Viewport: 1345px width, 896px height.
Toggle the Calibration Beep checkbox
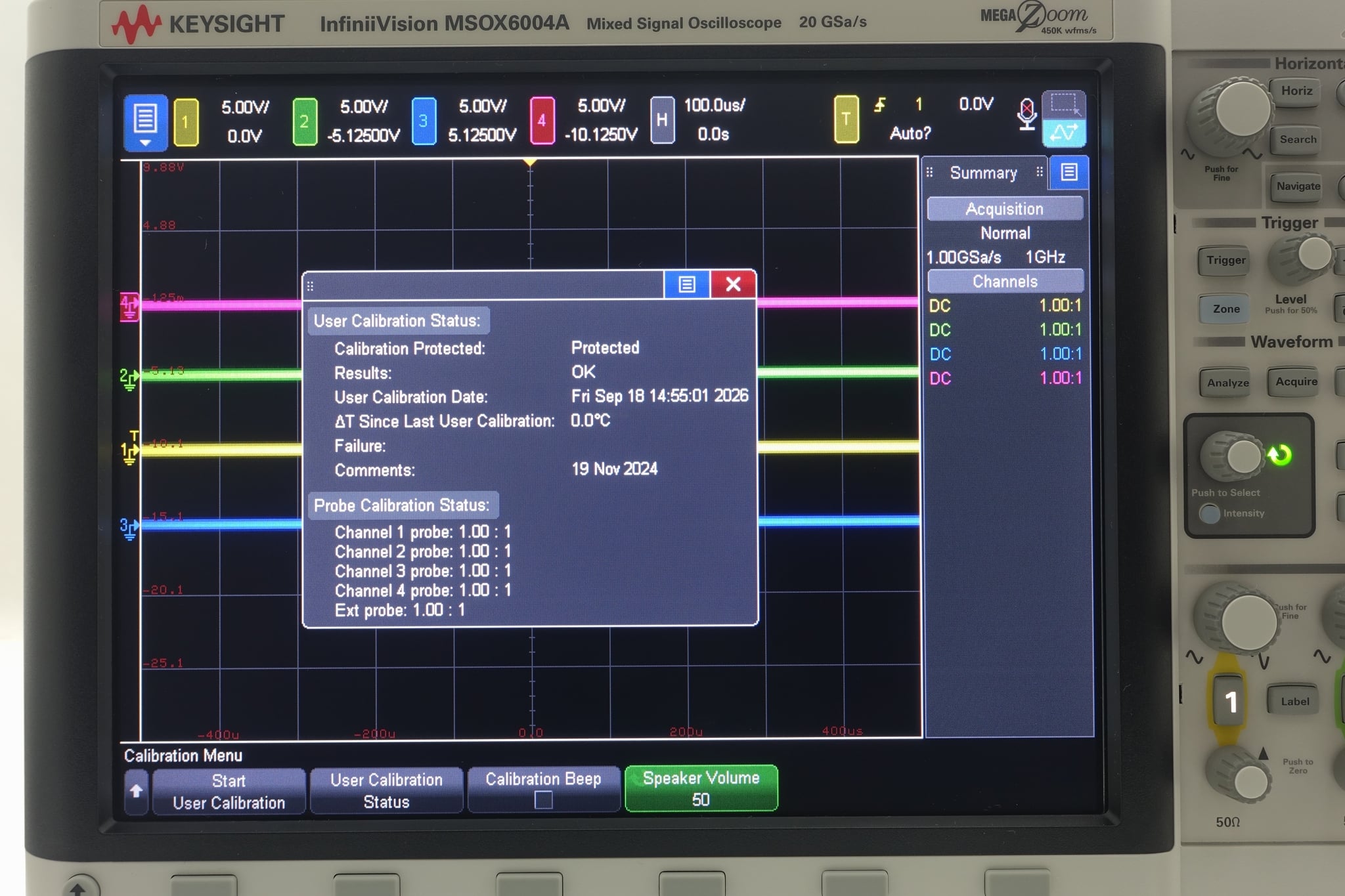point(543,800)
